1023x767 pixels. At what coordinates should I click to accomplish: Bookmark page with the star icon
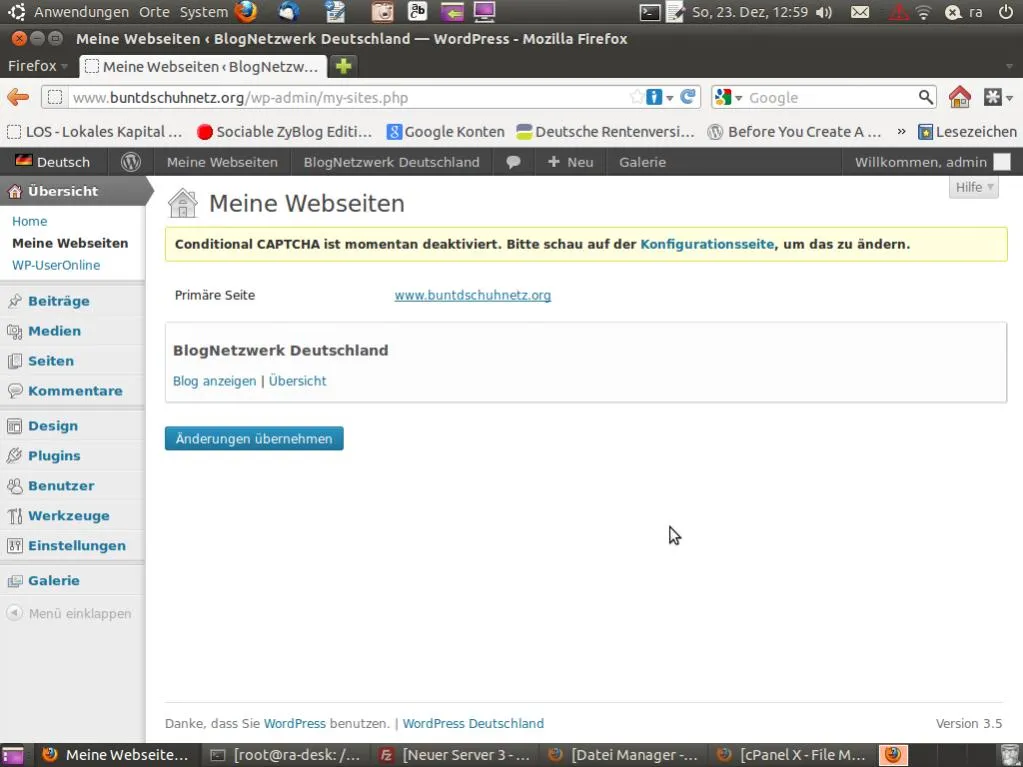click(x=636, y=97)
